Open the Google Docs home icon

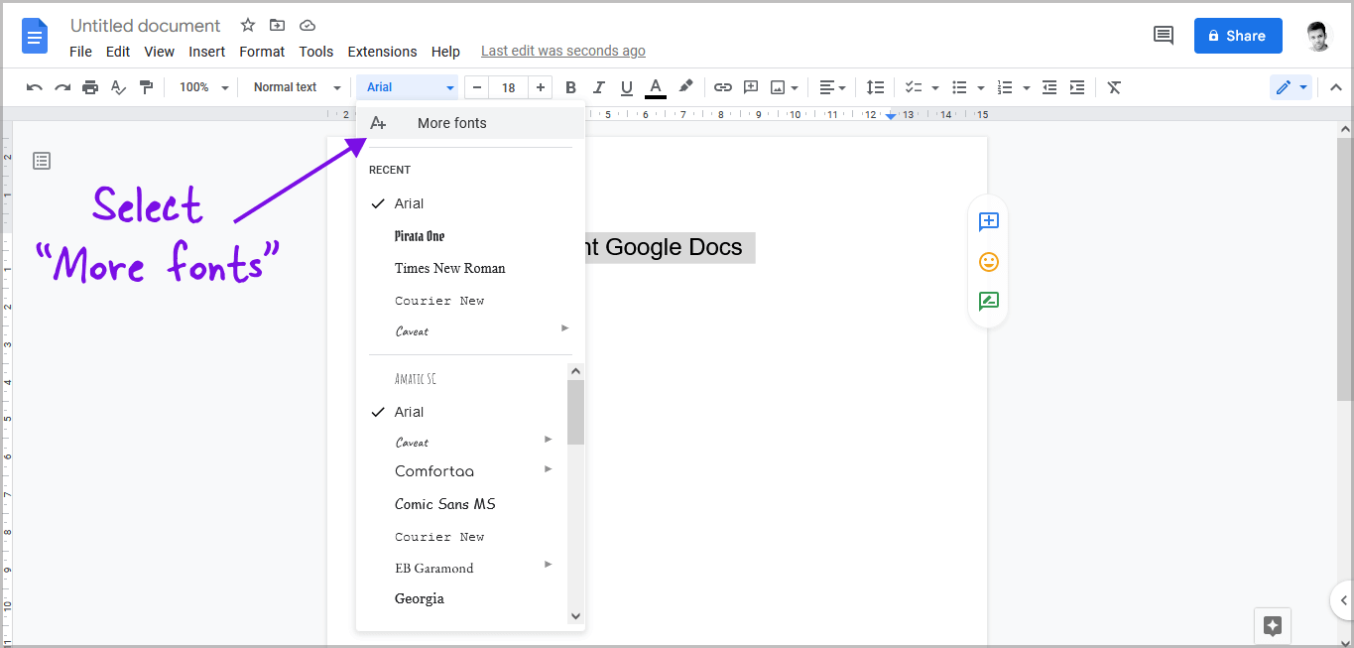(35, 37)
